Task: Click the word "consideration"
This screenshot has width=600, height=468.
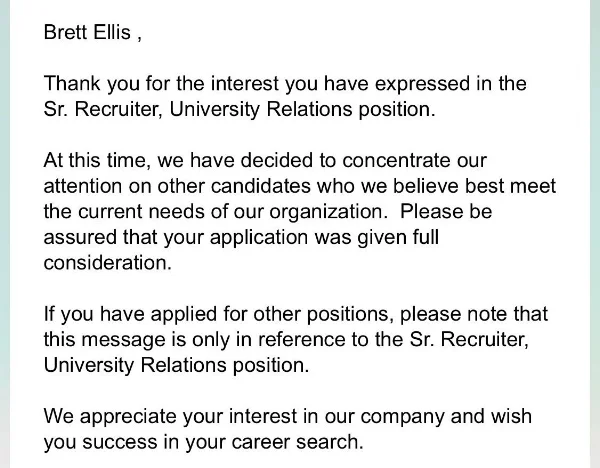Action: pyautogui.click(x=105, y=263)
